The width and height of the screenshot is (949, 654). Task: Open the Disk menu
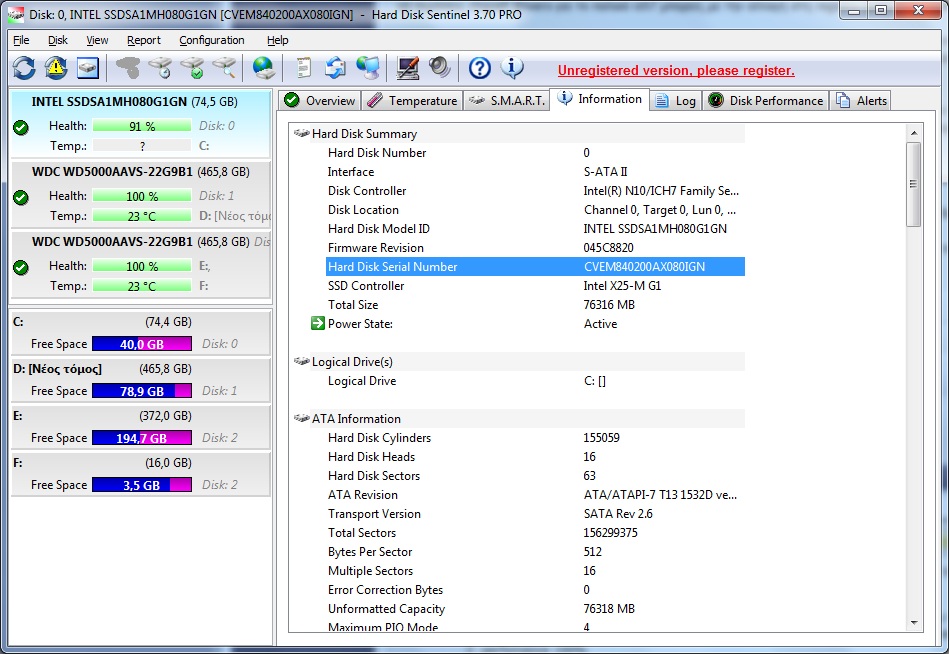coord(57,40)
